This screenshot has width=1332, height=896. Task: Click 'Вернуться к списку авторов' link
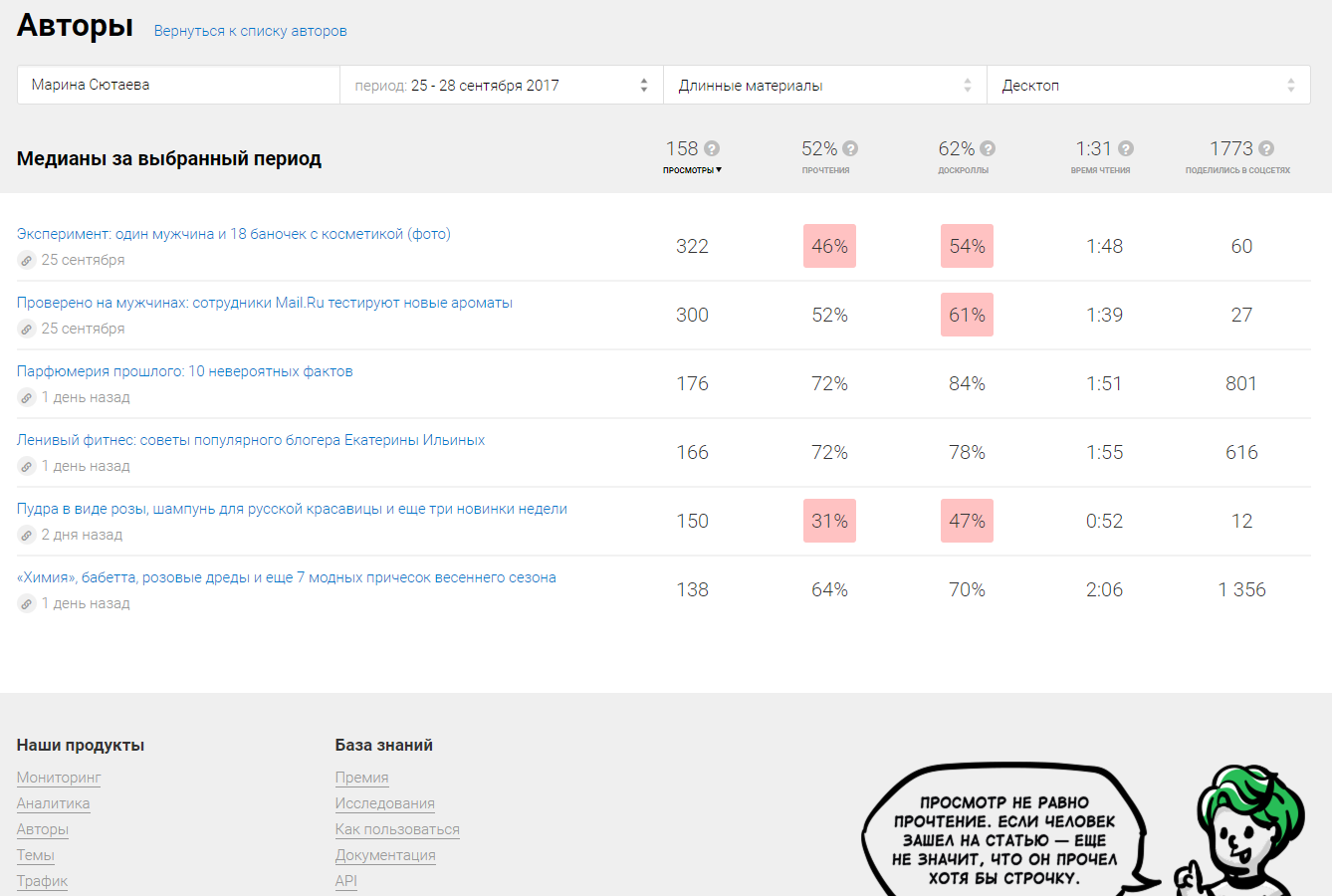pos(251,31)
